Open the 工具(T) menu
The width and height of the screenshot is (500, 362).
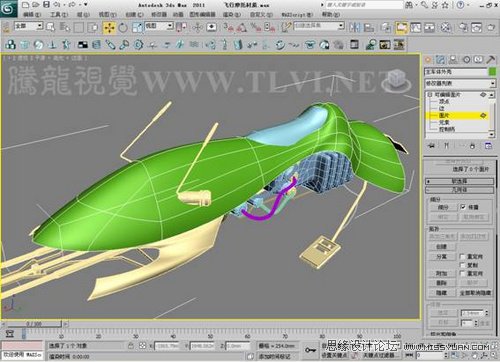click(x=59, y=15)
